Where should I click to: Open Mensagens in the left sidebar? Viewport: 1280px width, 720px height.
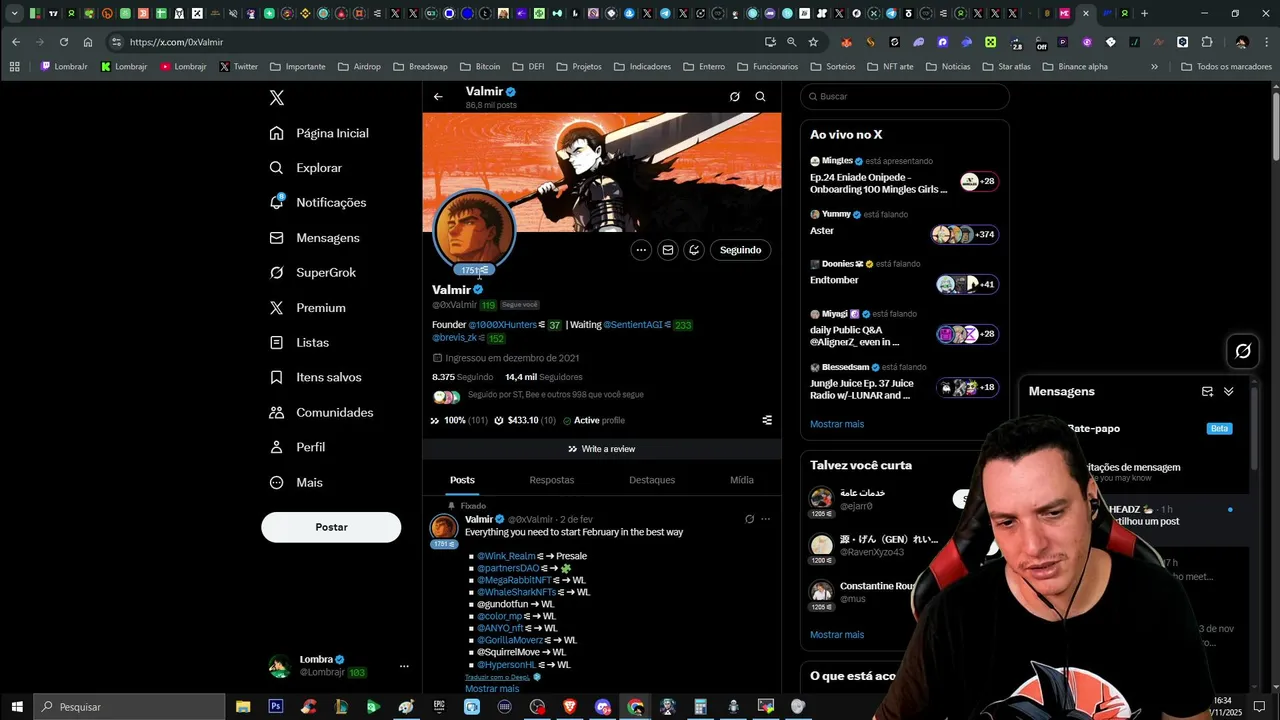point(314,238)
